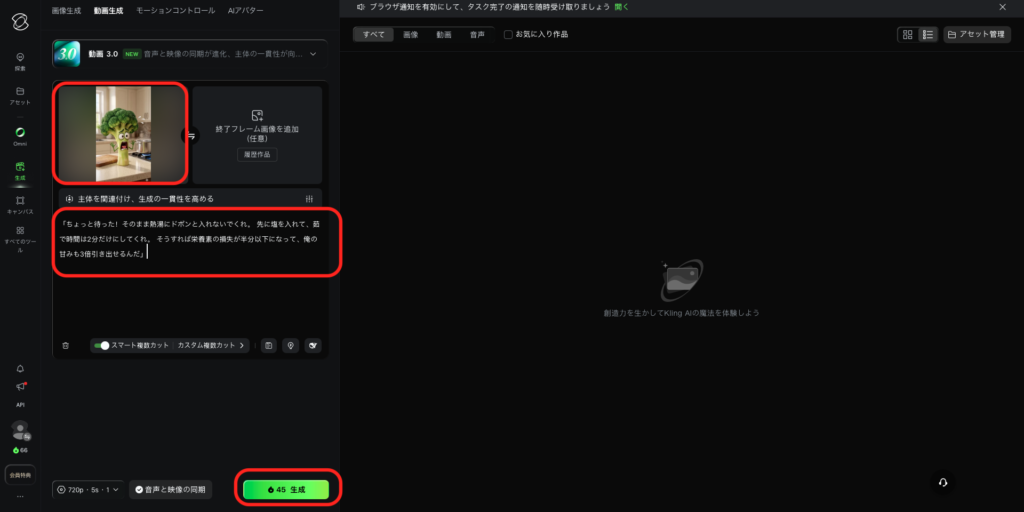Click the 動画 3.0 model thumbnail icon
The image size is (1024, 512).
click(x=66, y=54)
